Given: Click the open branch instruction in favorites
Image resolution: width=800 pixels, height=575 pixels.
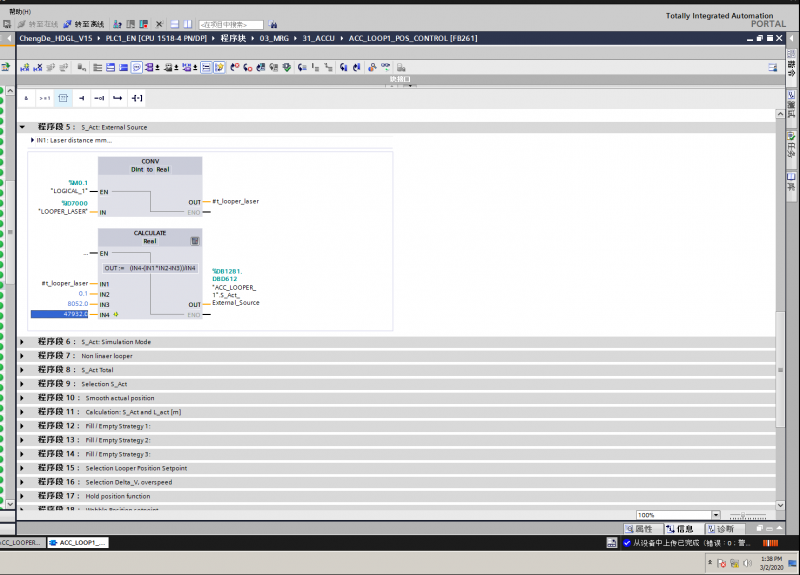Looking at the screenshot, I should [x=117, y=98].
